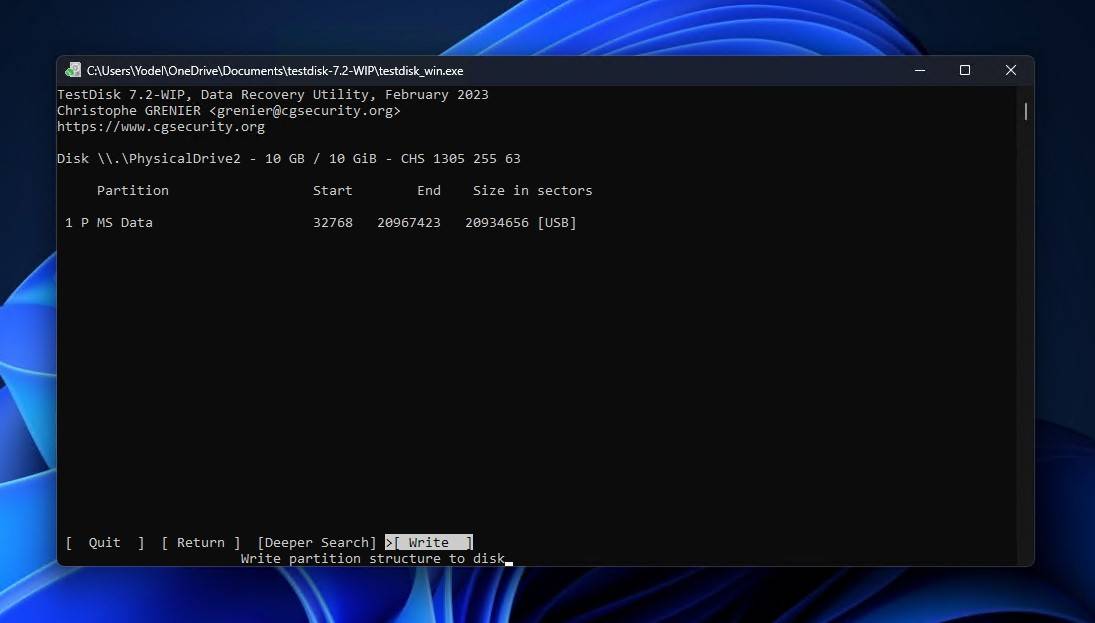The image size is (1095, 623).
Task: Activate the highlighted Write option
Action: [429, 543]
